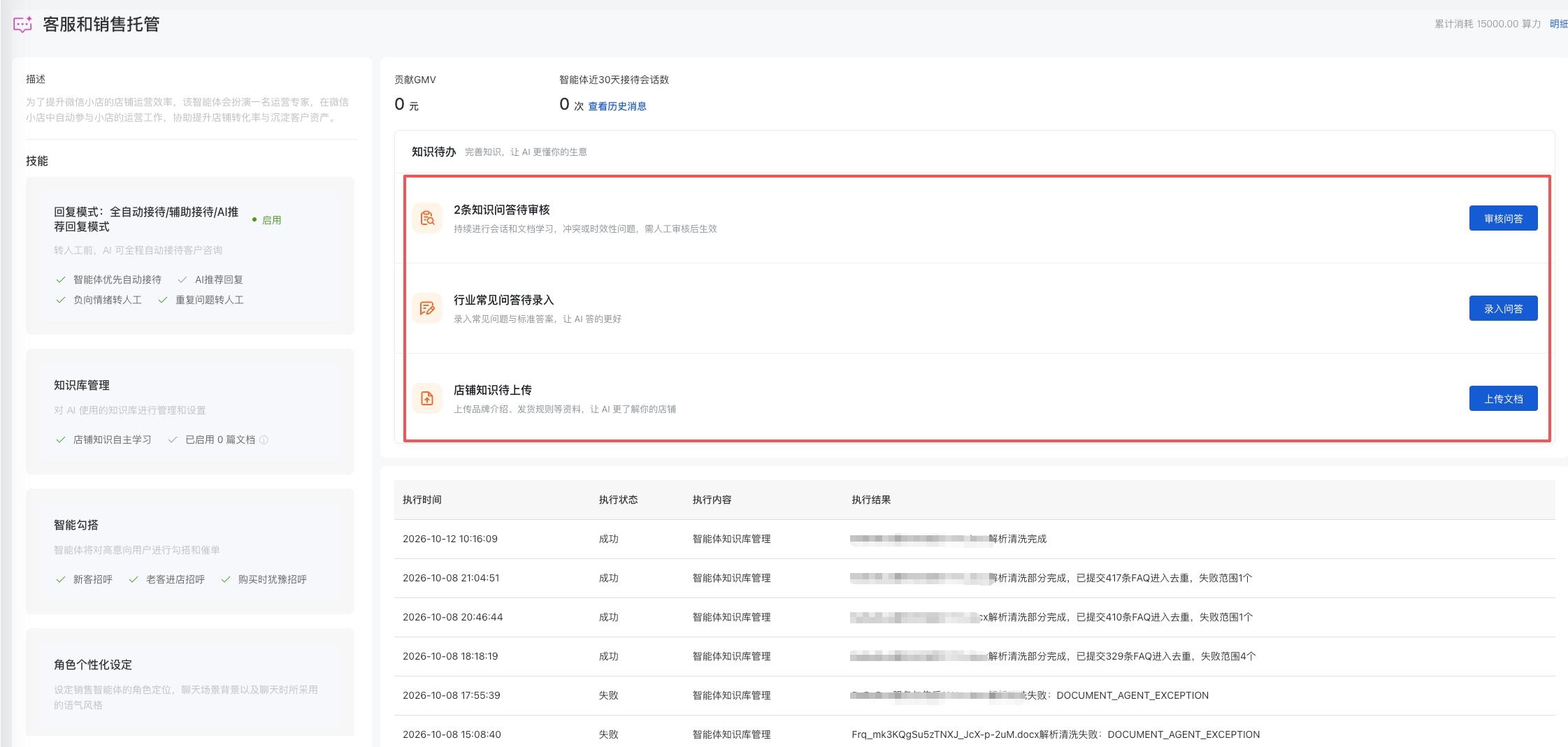Click the 购买时犹豫招呼 item
1568x747 pixels.
coord(273,579)
